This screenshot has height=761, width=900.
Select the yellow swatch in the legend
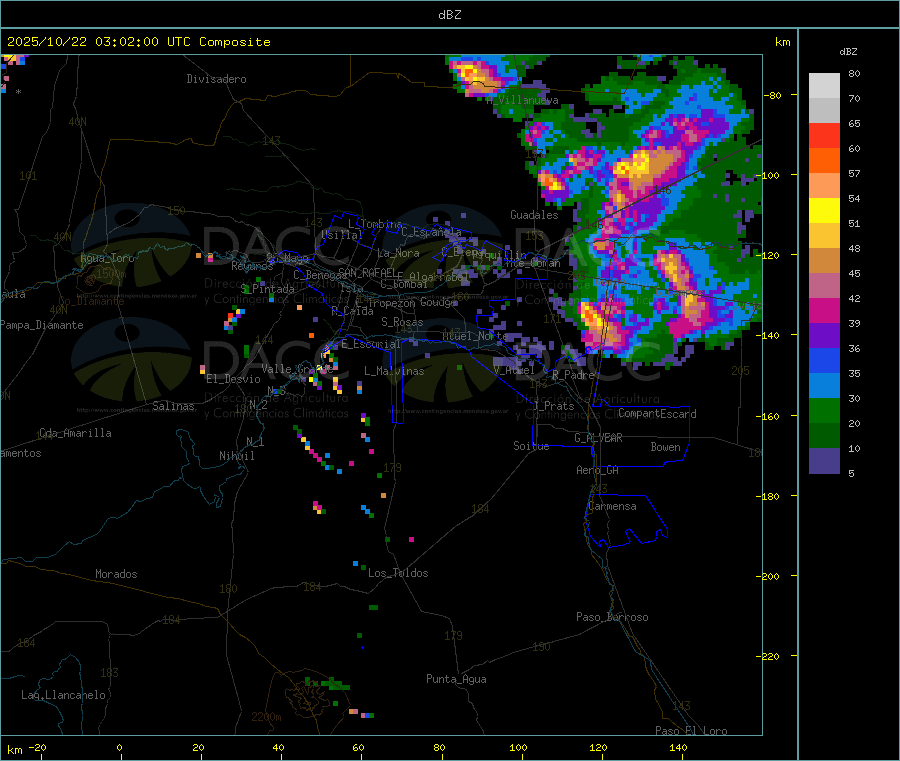[824, 211]
